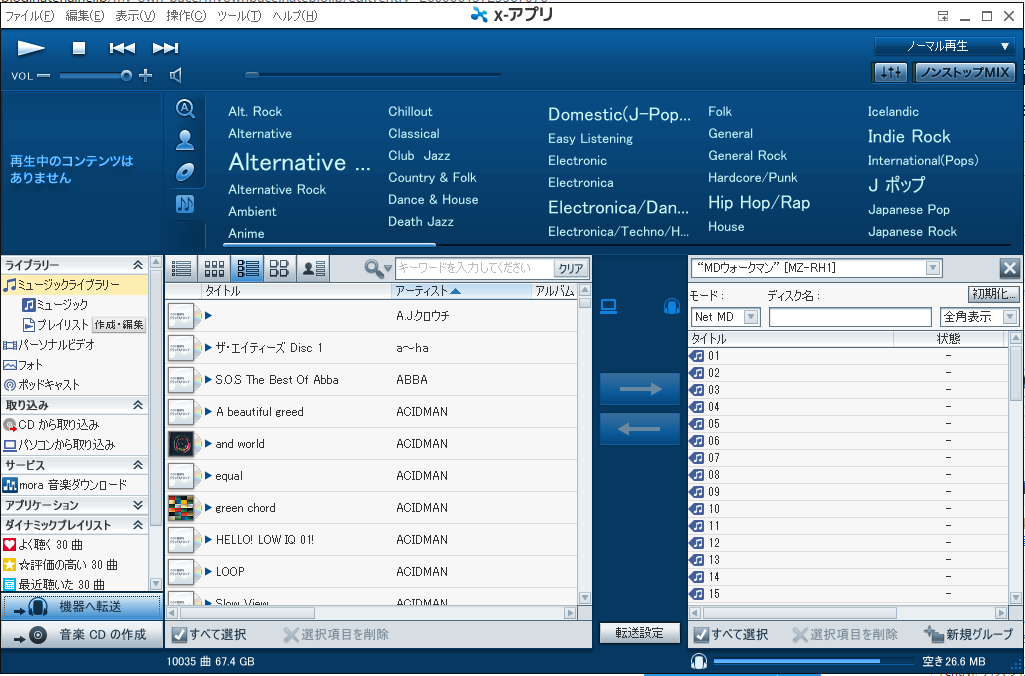Click the 作成・編集 playlist button
Screen dimensions: 1025x676
tap(119, 325)
